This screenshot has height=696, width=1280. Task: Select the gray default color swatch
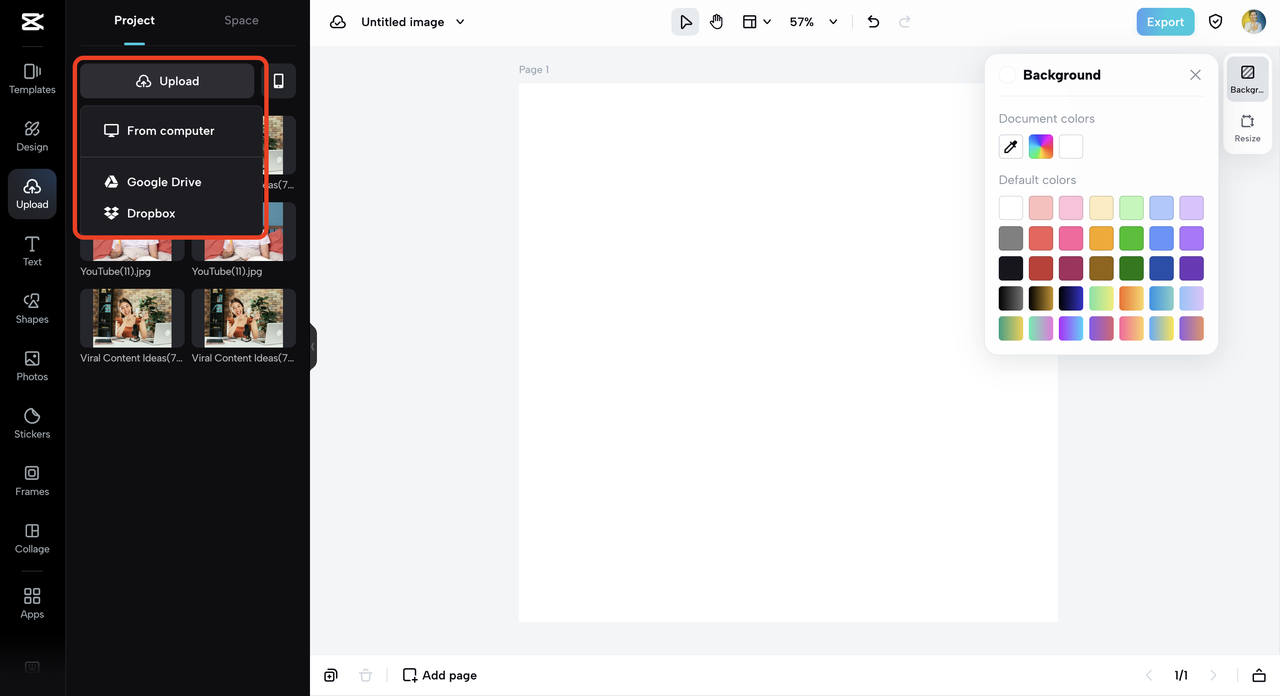point(1011,238)
